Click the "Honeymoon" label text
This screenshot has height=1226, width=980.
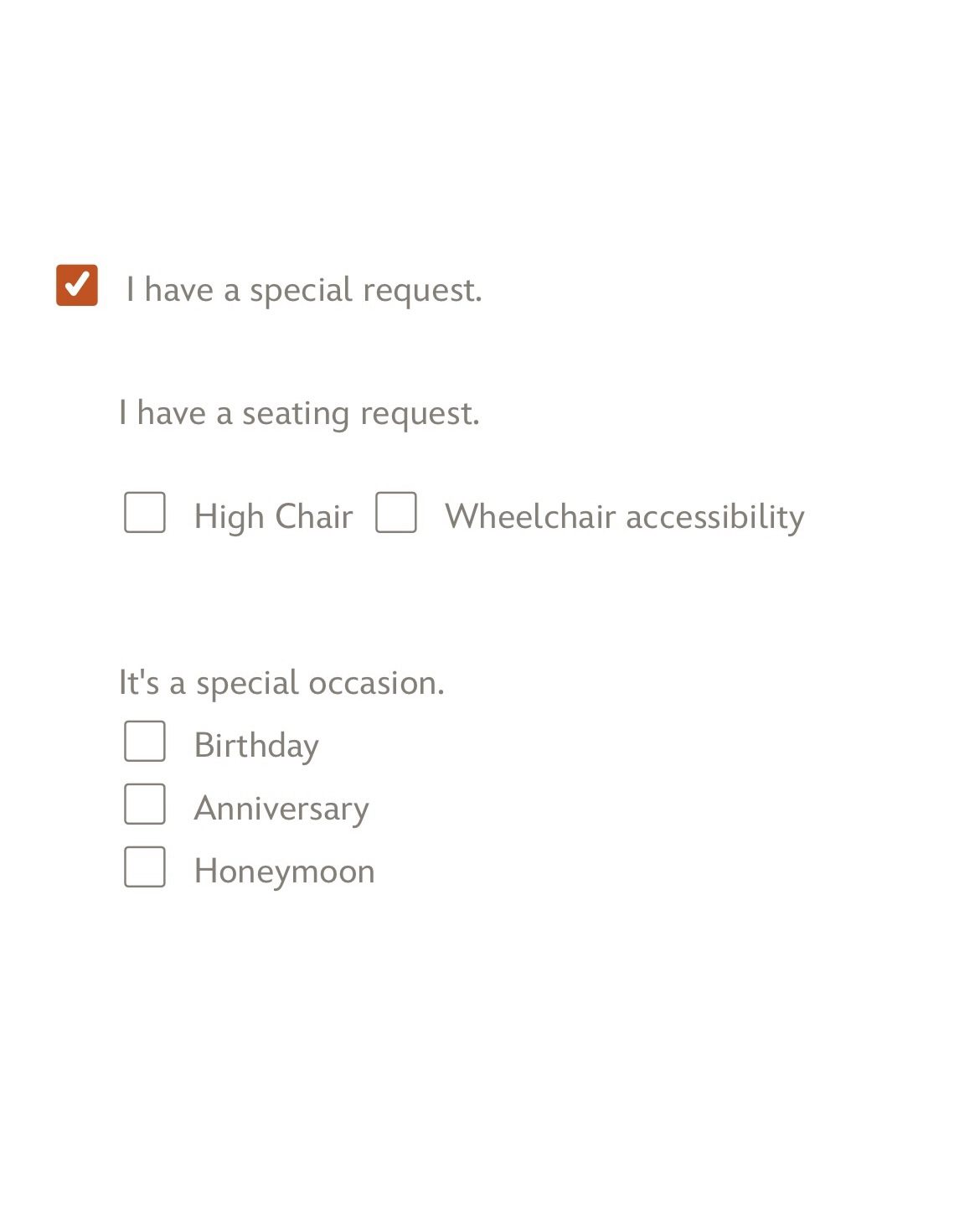click(284, 872)
